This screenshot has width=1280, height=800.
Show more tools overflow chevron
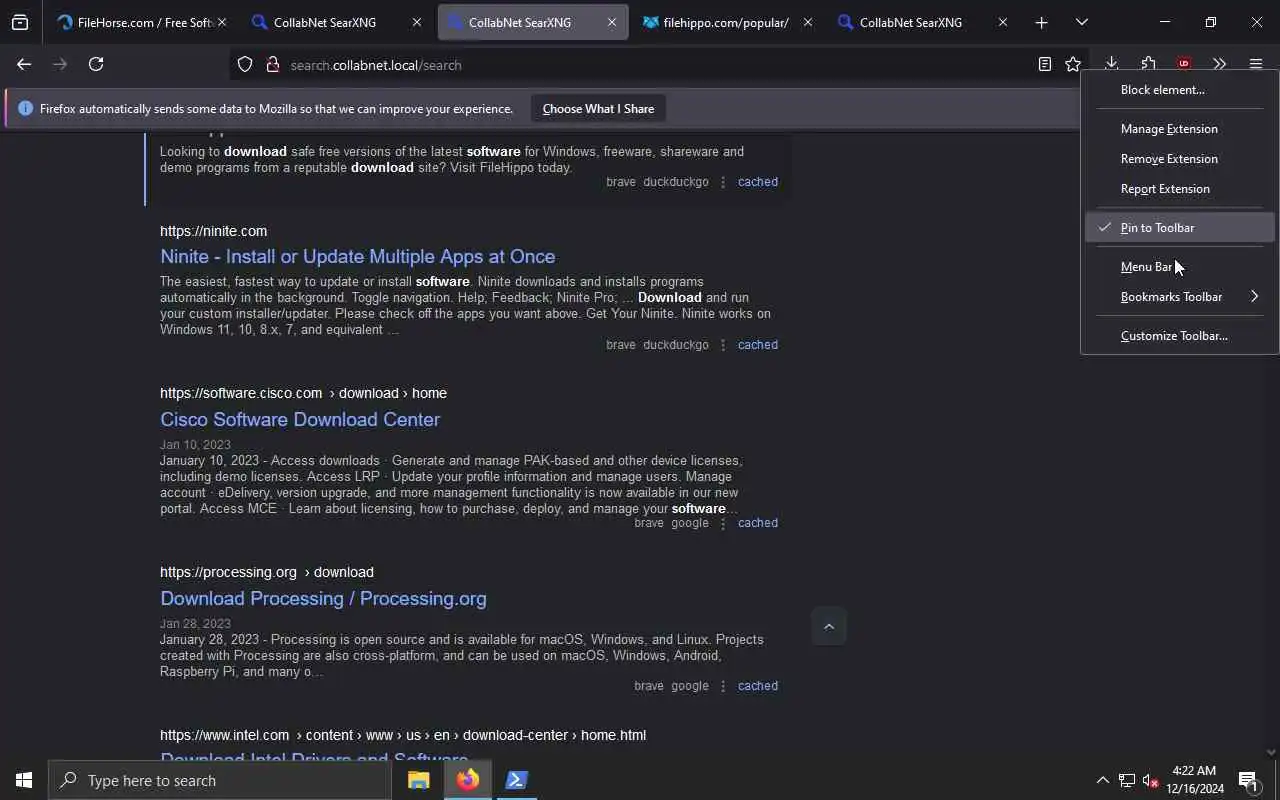pyautogui.click(x=1219, y=64)
